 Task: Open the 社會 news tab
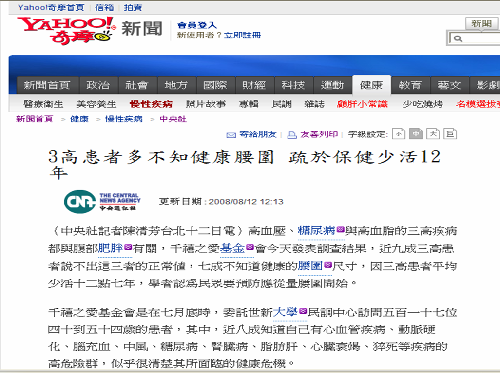pos(137,85)
